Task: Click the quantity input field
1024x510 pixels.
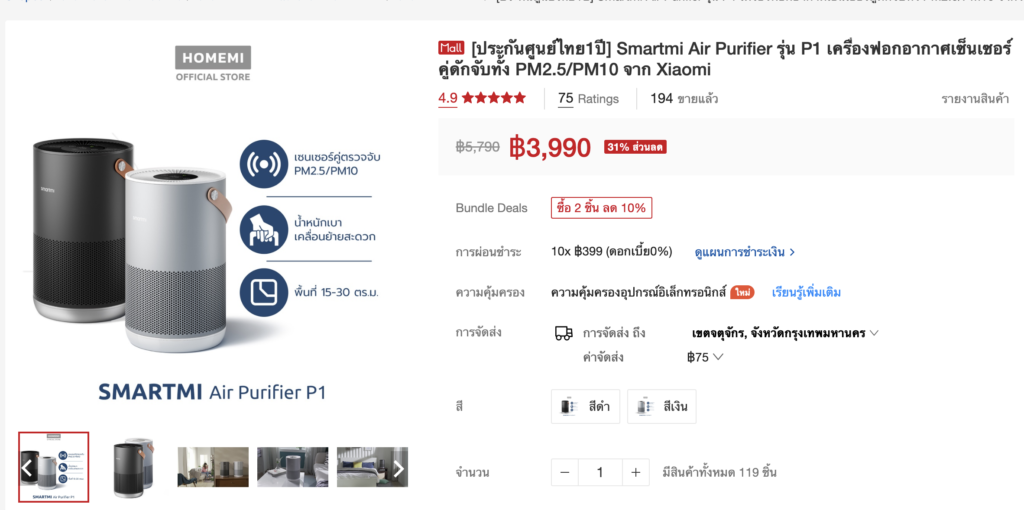Action: pos(600,472)
